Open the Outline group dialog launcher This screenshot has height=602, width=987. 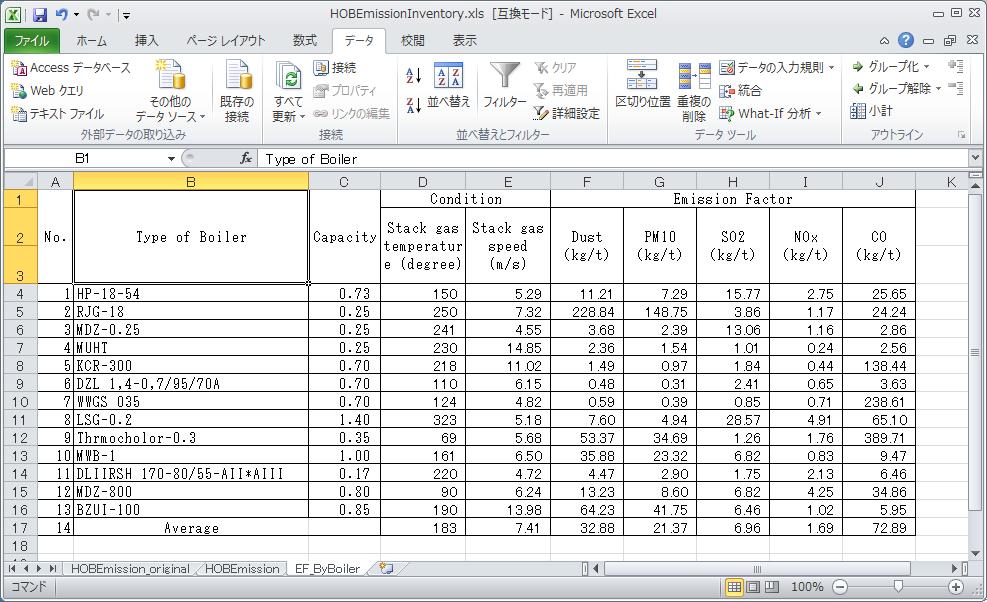point(961,135)
